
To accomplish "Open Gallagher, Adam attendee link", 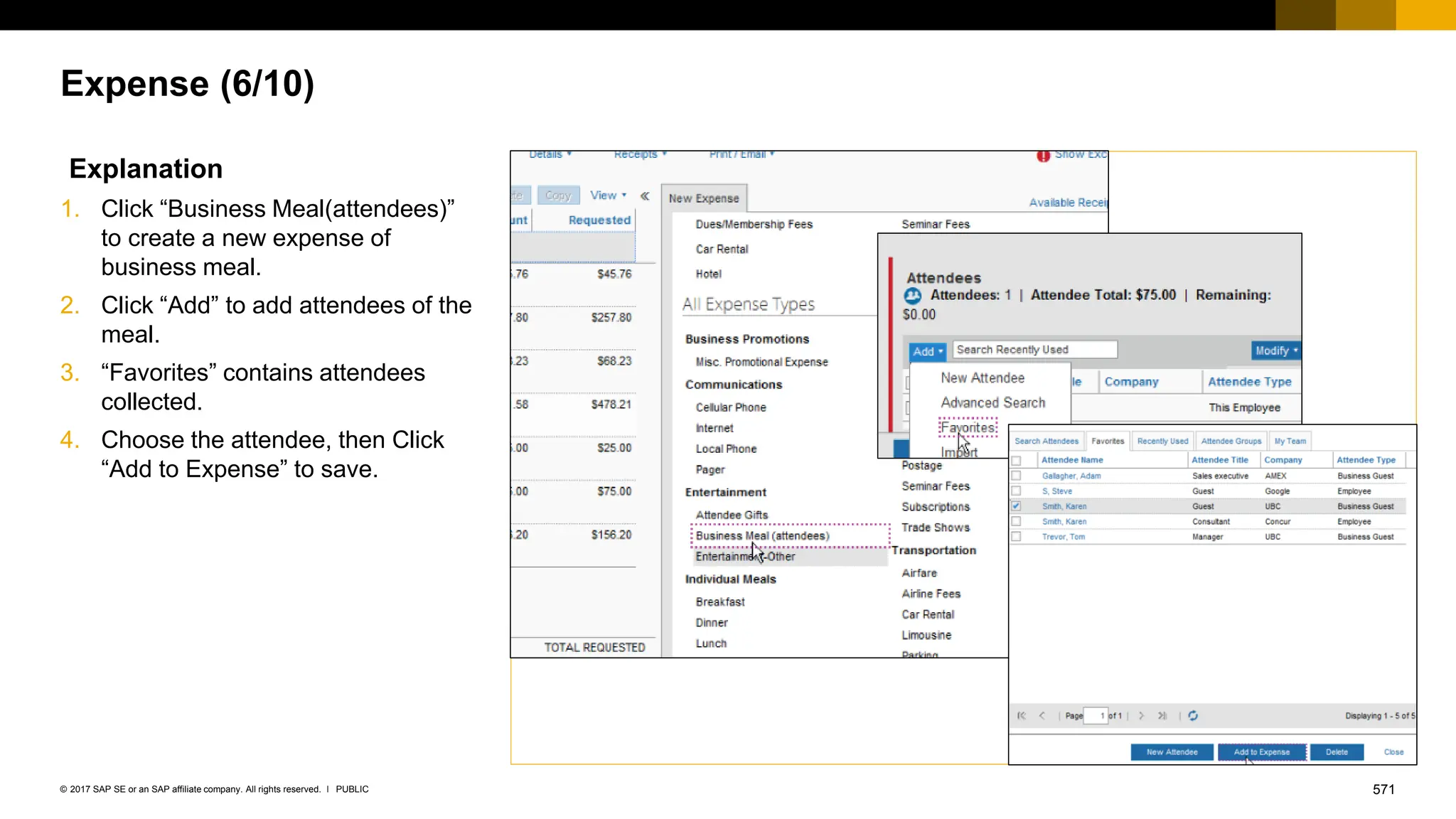I will (1071, 476).
